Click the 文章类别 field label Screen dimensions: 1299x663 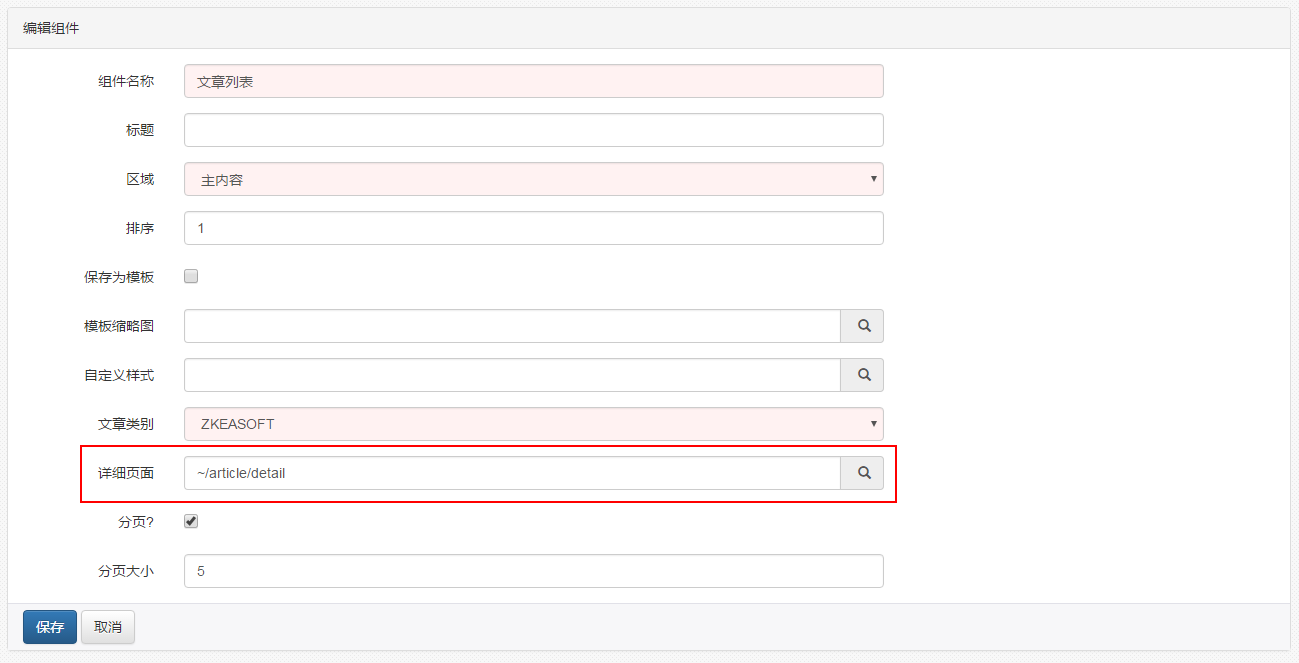pyautogui.click(x=126, y=424)
